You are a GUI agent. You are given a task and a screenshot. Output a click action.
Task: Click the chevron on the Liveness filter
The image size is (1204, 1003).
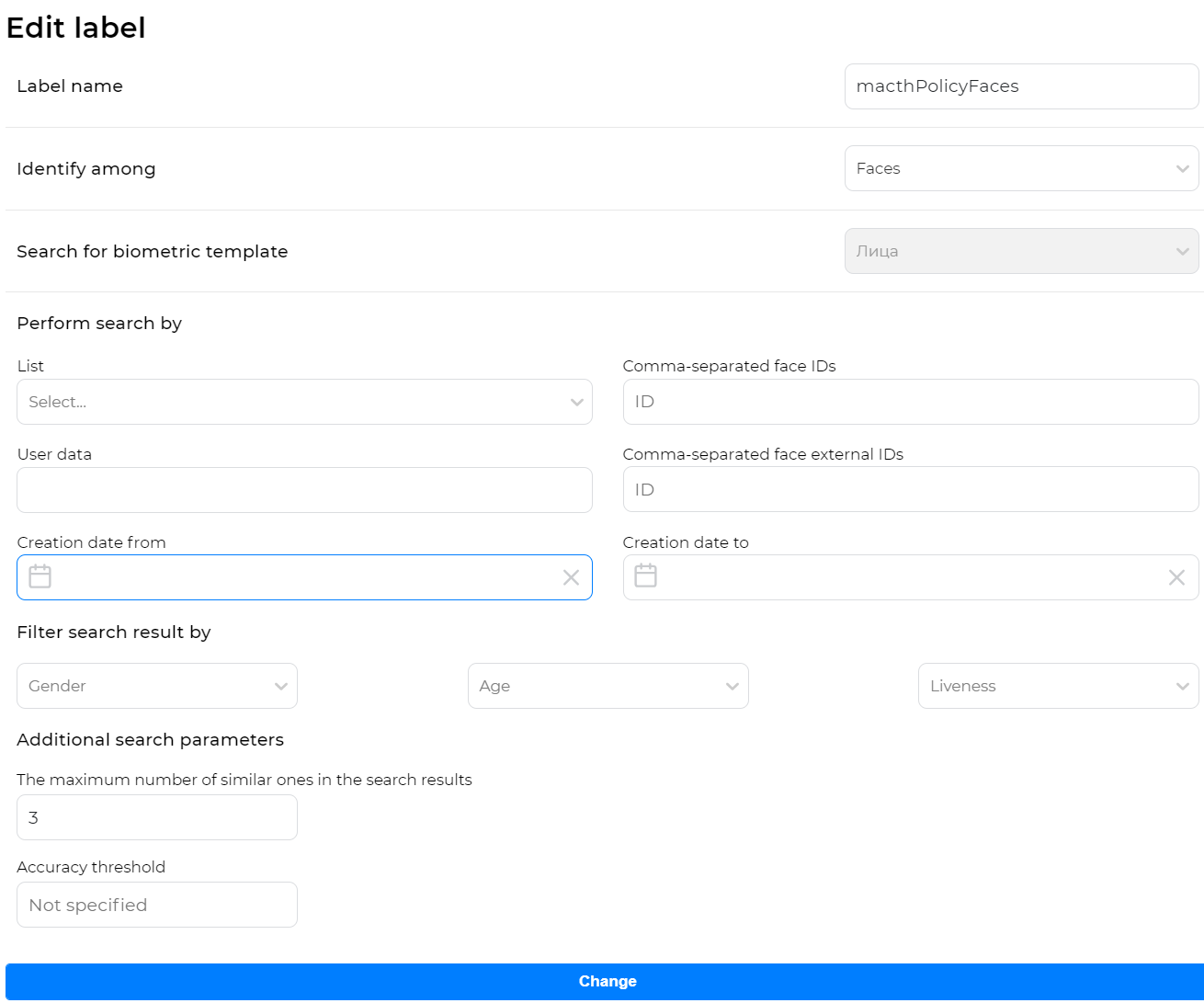(x=1183, y=686)
